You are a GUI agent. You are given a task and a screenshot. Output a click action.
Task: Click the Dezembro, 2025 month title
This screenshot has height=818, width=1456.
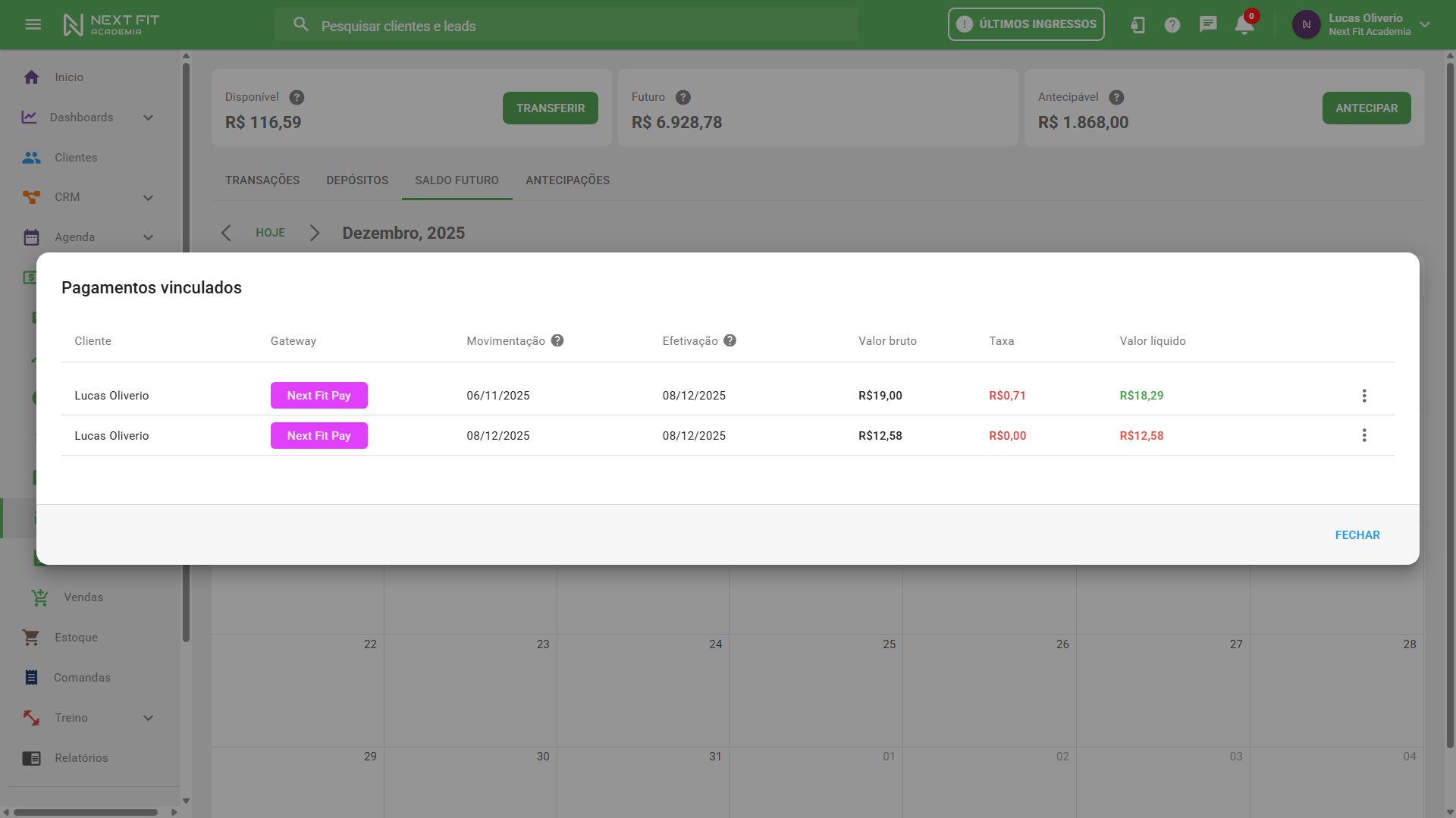tap(403, 233)
